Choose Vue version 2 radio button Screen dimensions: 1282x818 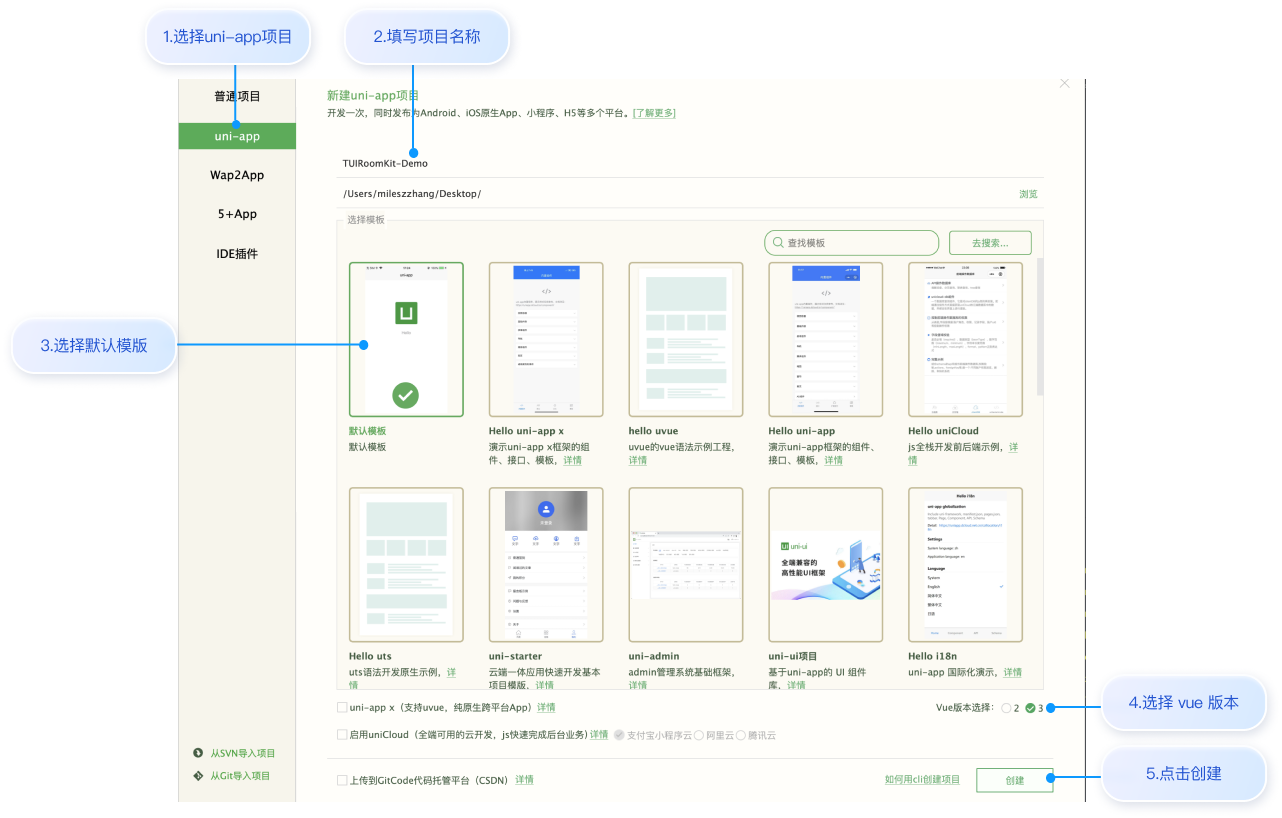point(1006,708)
